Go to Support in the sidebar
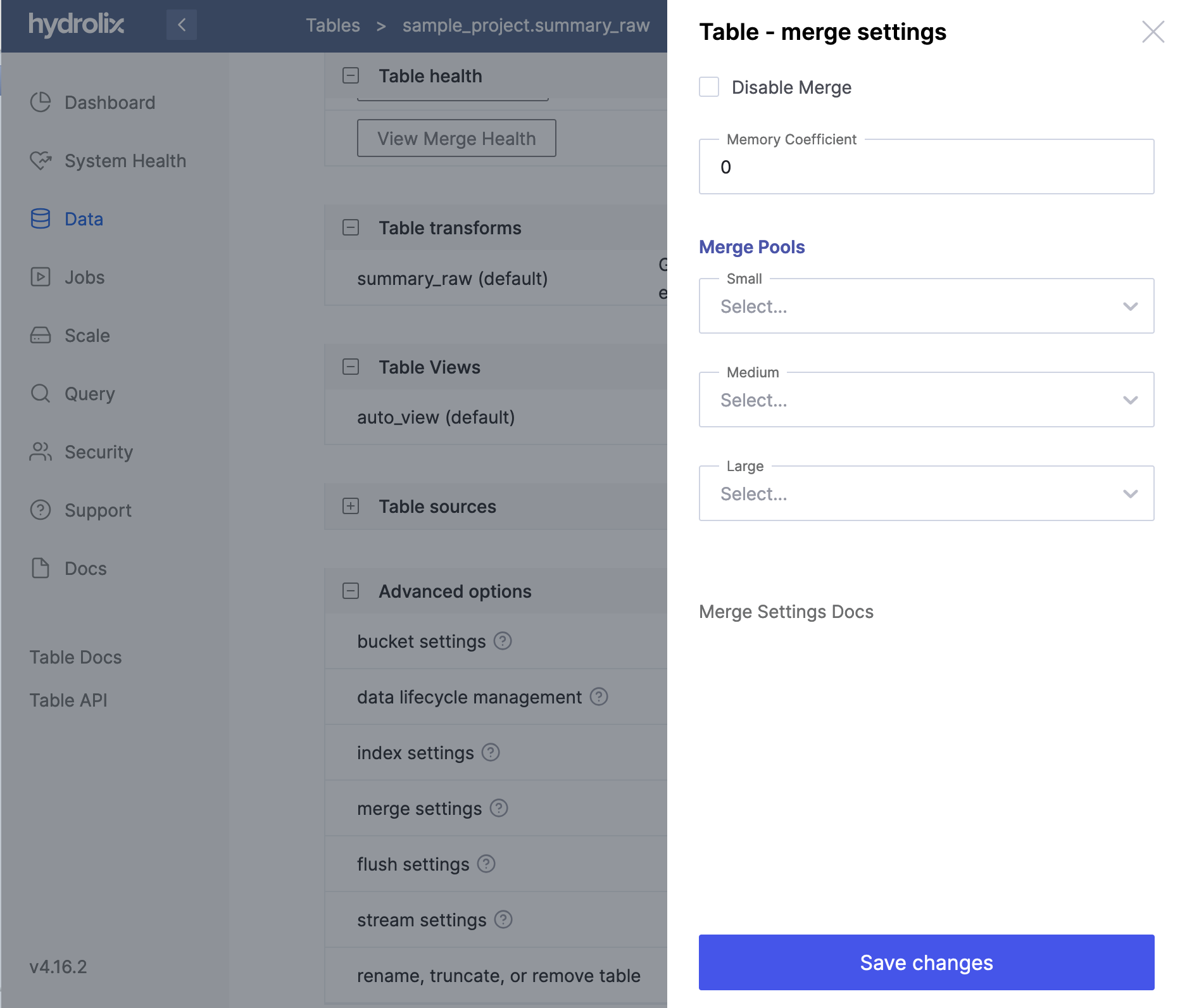 coord(97,510)
